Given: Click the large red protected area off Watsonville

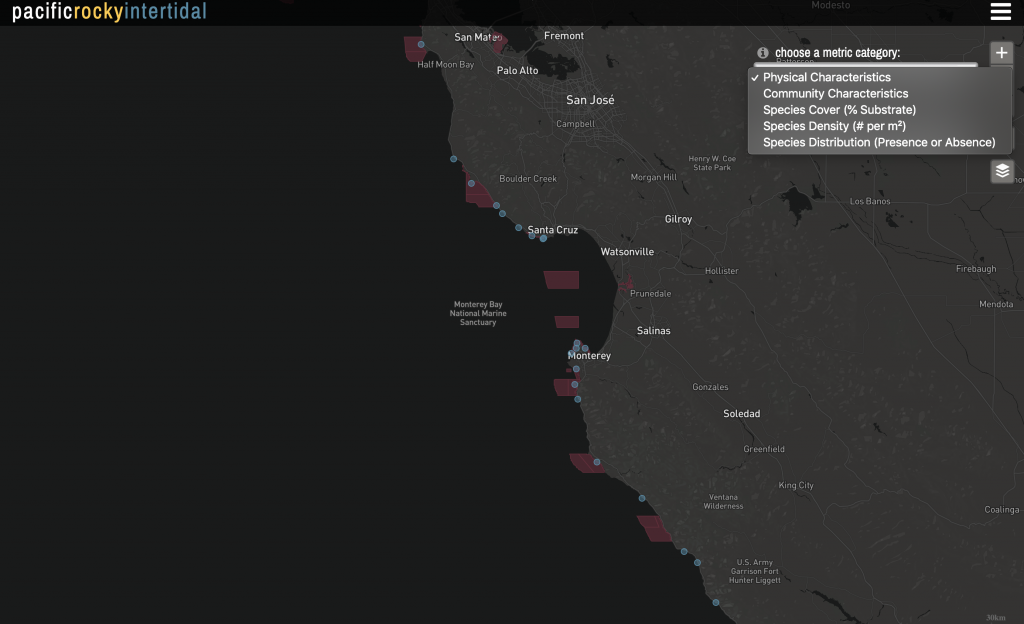Looking at the screenshot, I should 562,280.
